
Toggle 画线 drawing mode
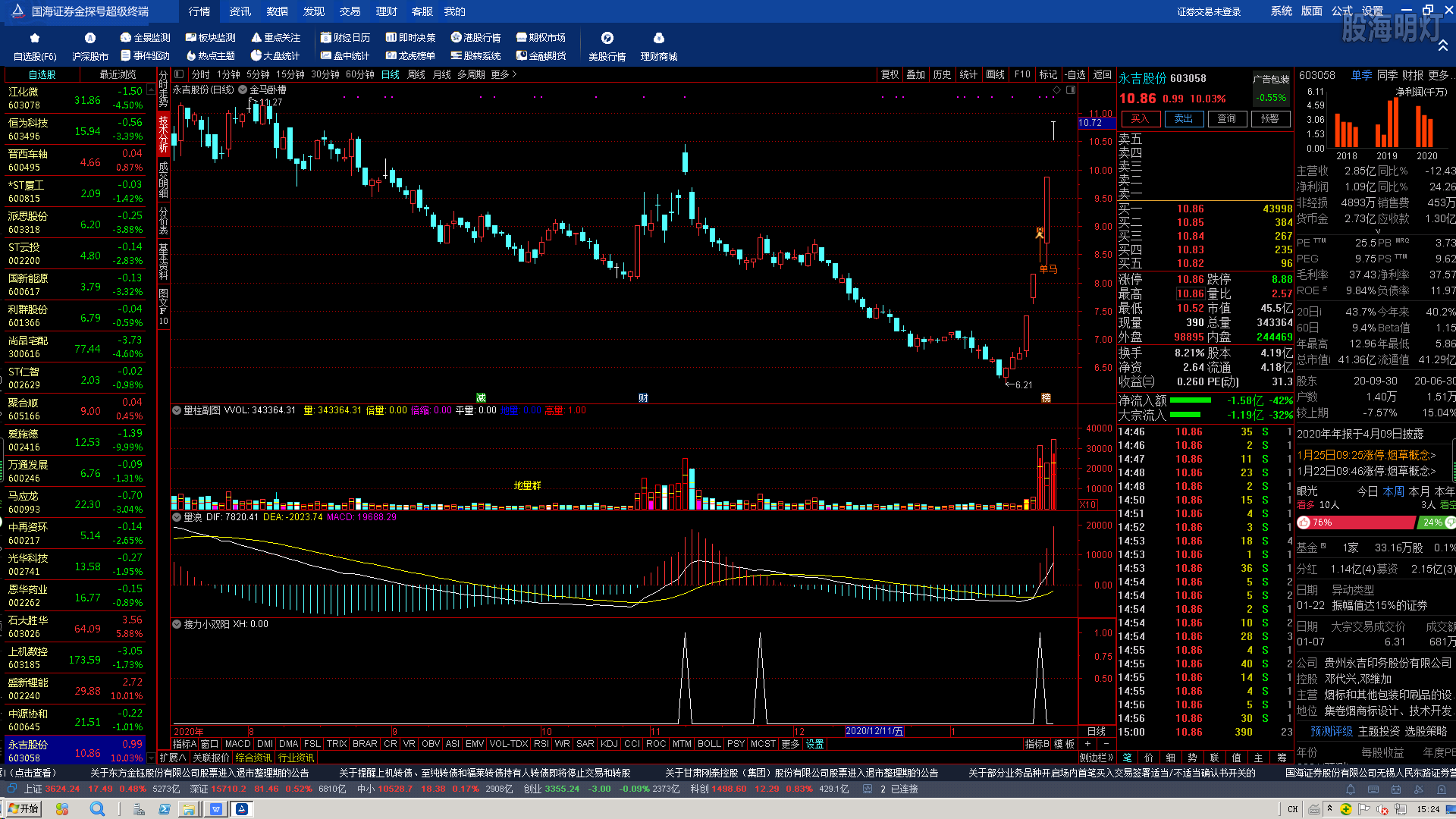point(995,74)
